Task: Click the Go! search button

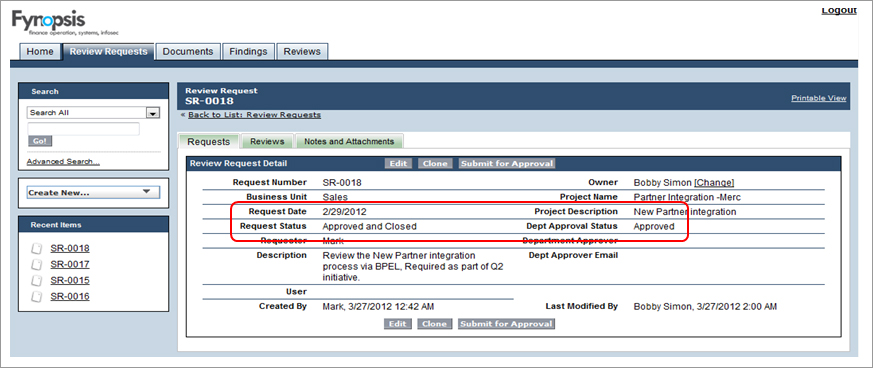Action: pos(40,141)
